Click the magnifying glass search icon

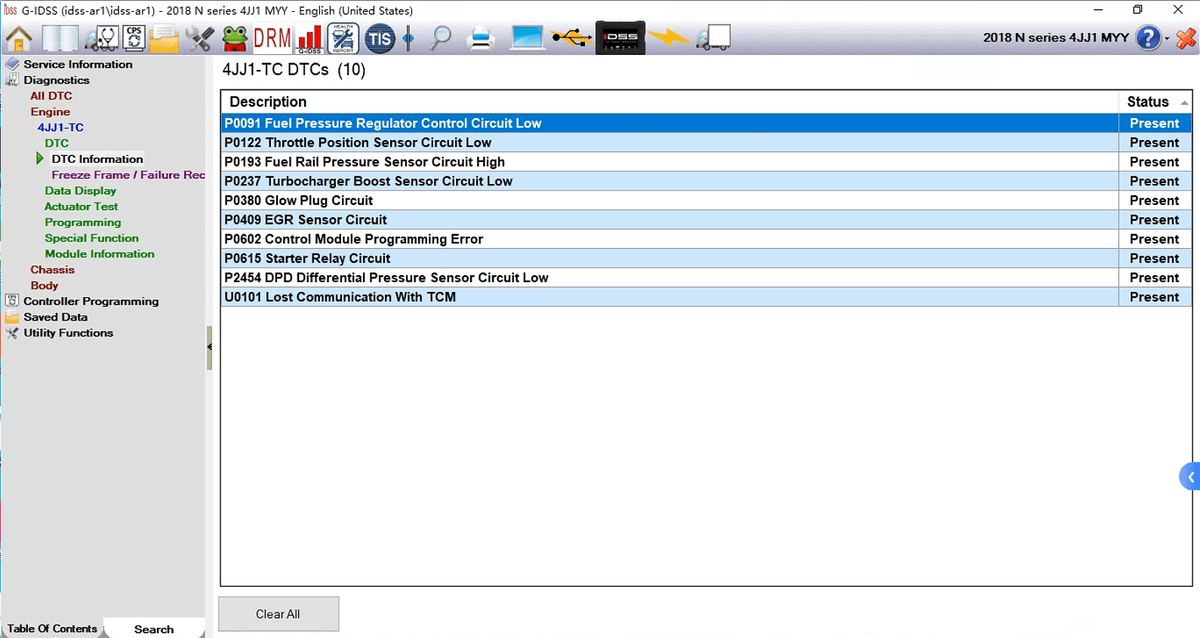[x=440, y=39]
